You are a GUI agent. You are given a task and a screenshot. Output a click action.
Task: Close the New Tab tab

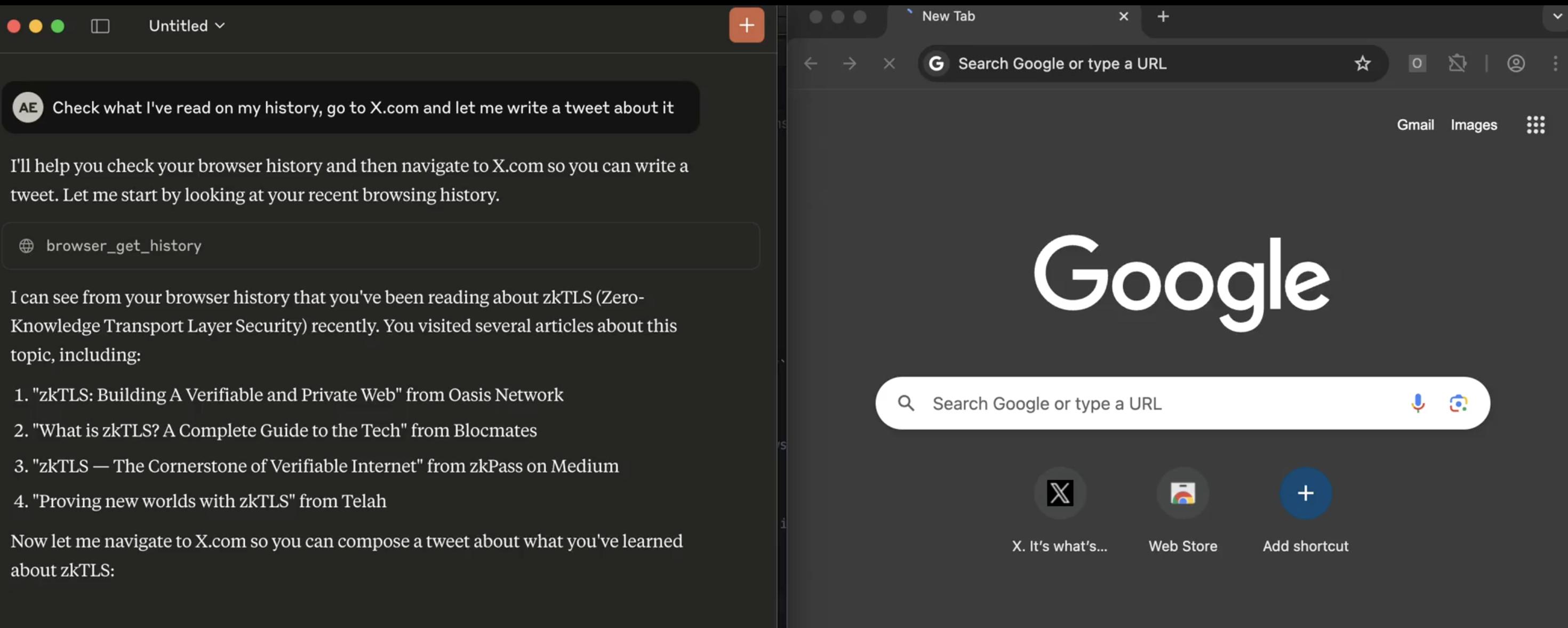tap(1124, 17)
